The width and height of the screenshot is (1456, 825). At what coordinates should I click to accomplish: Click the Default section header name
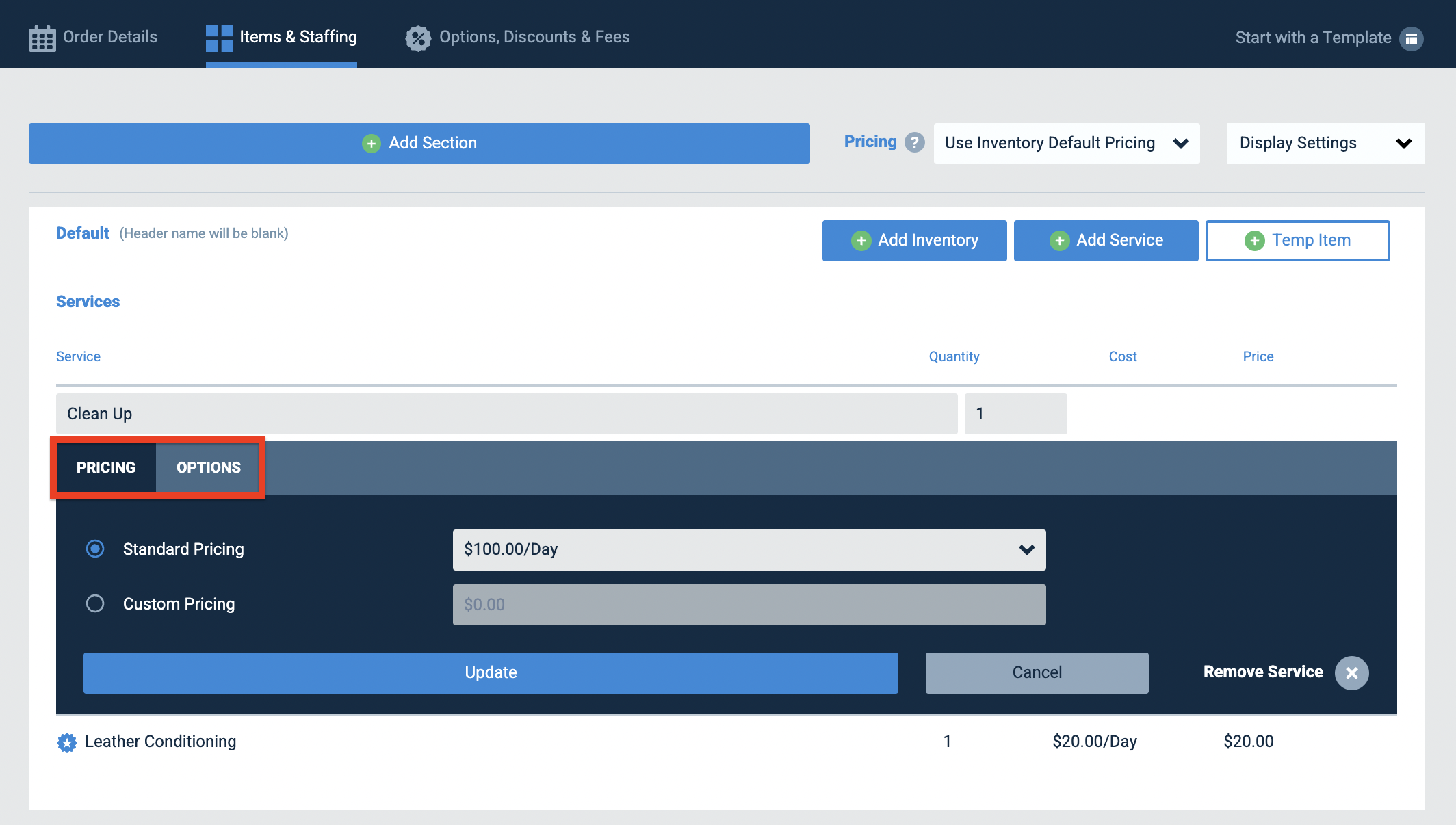[83, 233]
